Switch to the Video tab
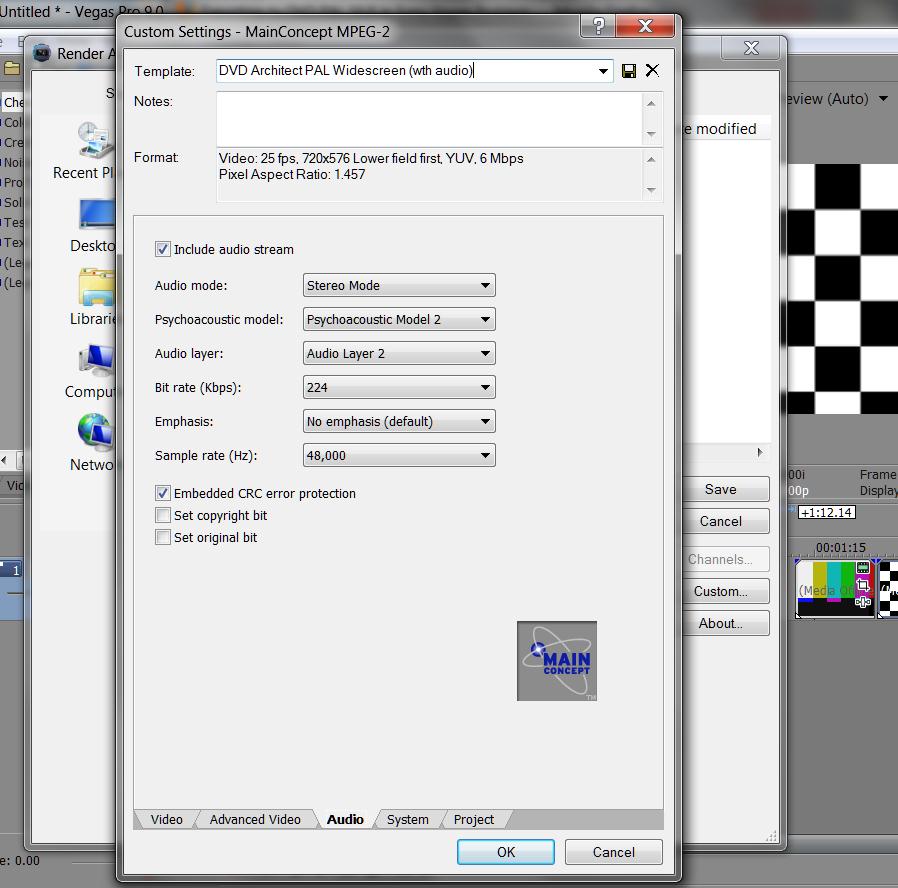Viewport: 898px width, 888px height. click(167, 819)
